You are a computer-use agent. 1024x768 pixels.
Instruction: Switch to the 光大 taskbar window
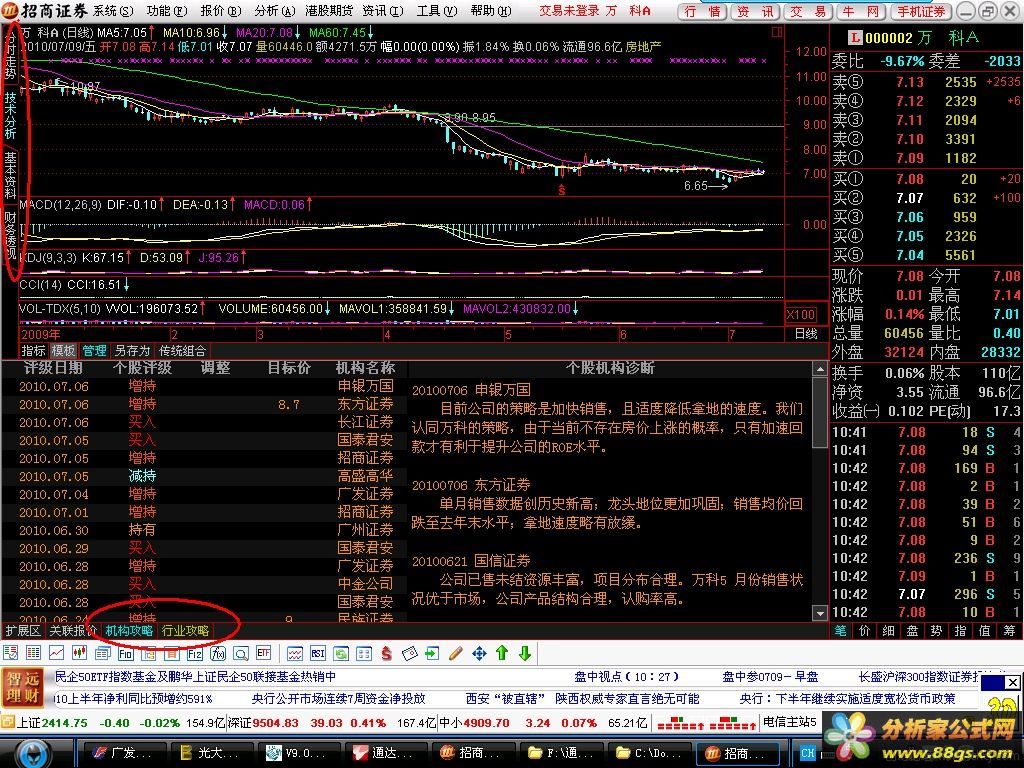point(210,753)
